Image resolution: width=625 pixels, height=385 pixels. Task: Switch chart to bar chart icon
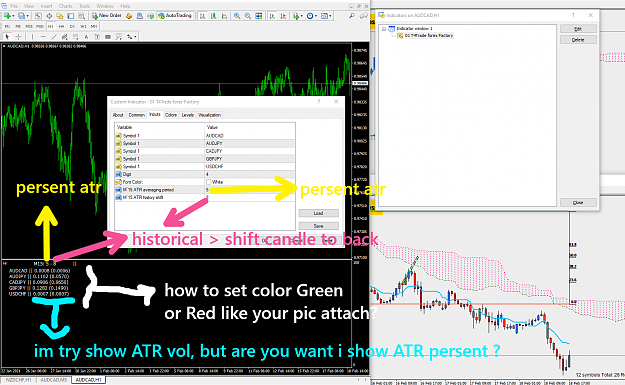pos(202,16)
